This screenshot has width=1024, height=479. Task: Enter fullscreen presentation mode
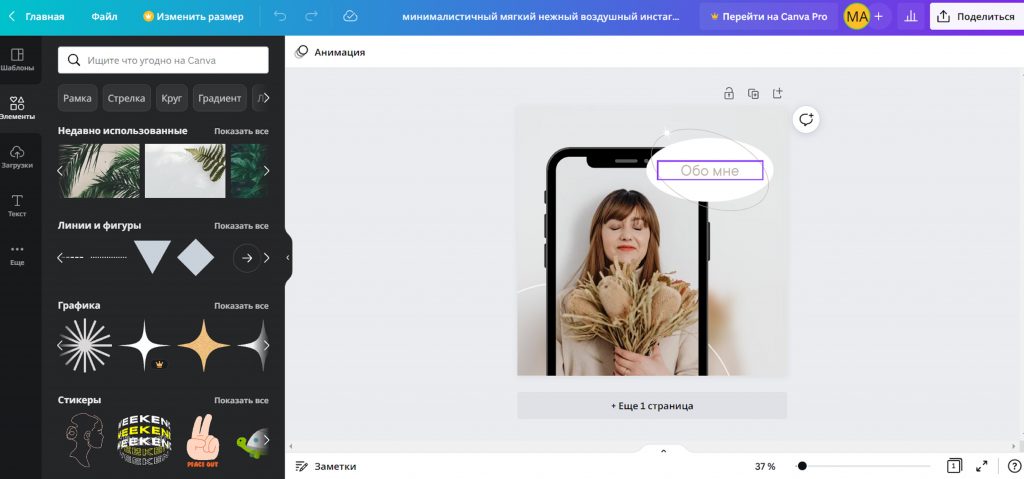(982, 466)
